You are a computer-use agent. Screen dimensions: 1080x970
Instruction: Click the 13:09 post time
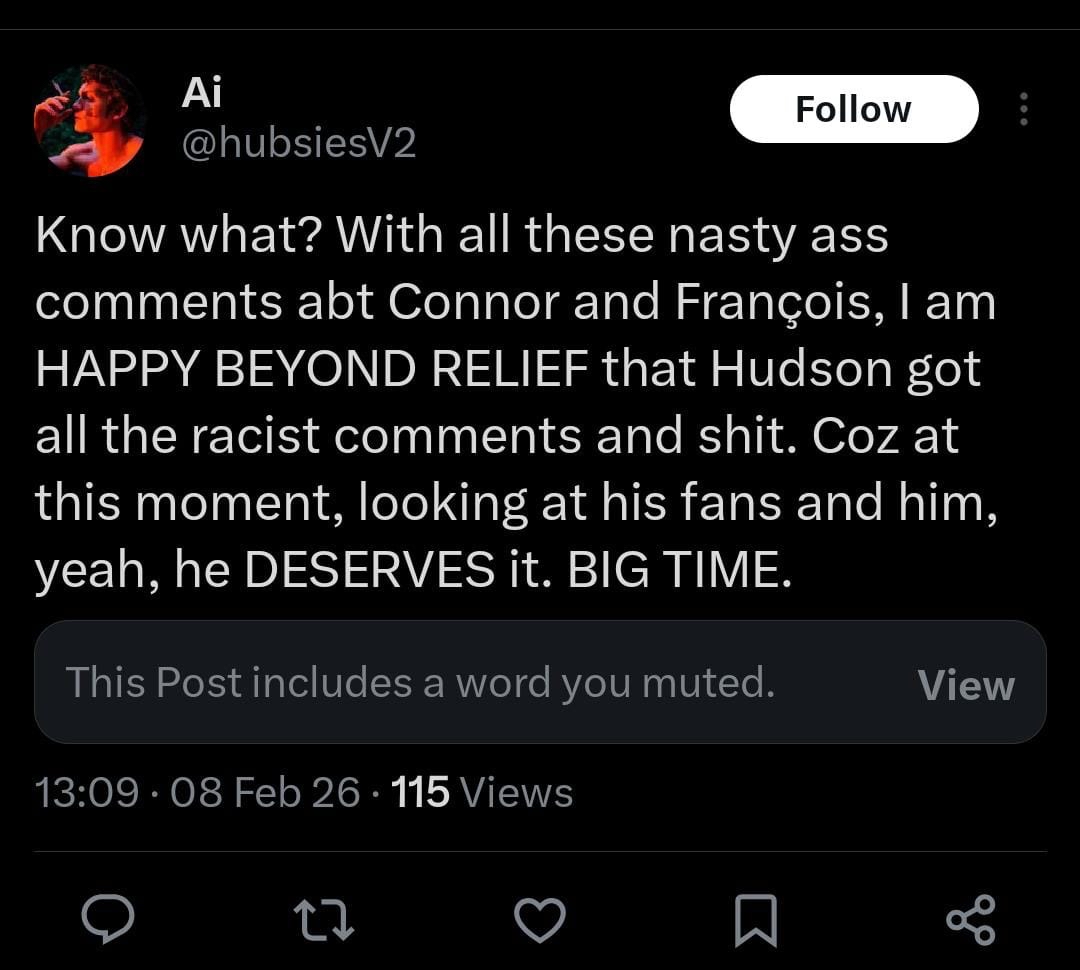tap(86, 793)
